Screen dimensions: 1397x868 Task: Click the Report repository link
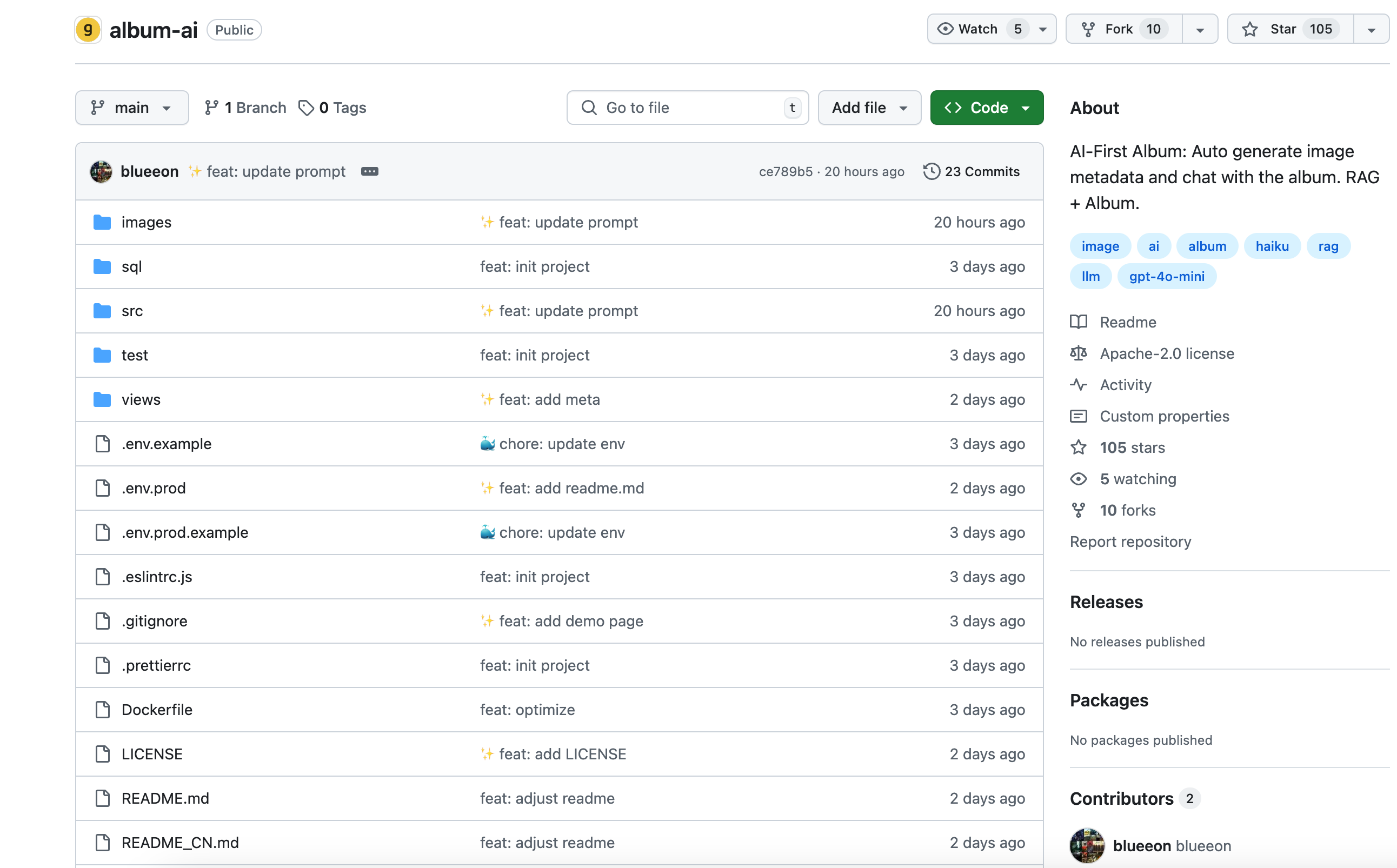(x=1130, y=542)
